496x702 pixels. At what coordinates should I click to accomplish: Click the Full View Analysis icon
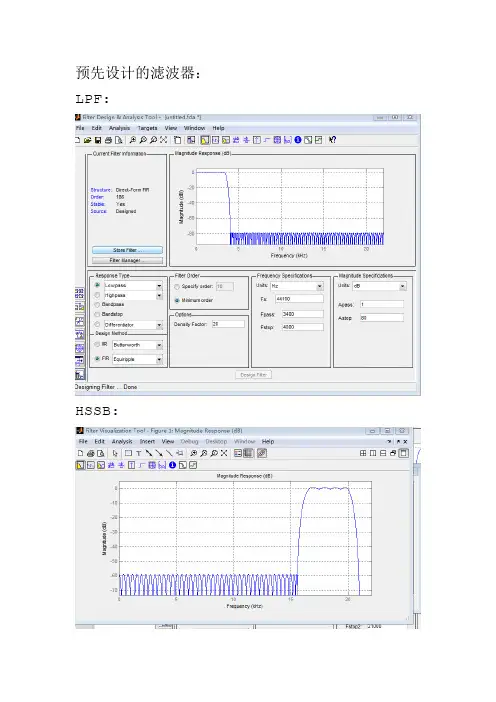tap(191, 140)
